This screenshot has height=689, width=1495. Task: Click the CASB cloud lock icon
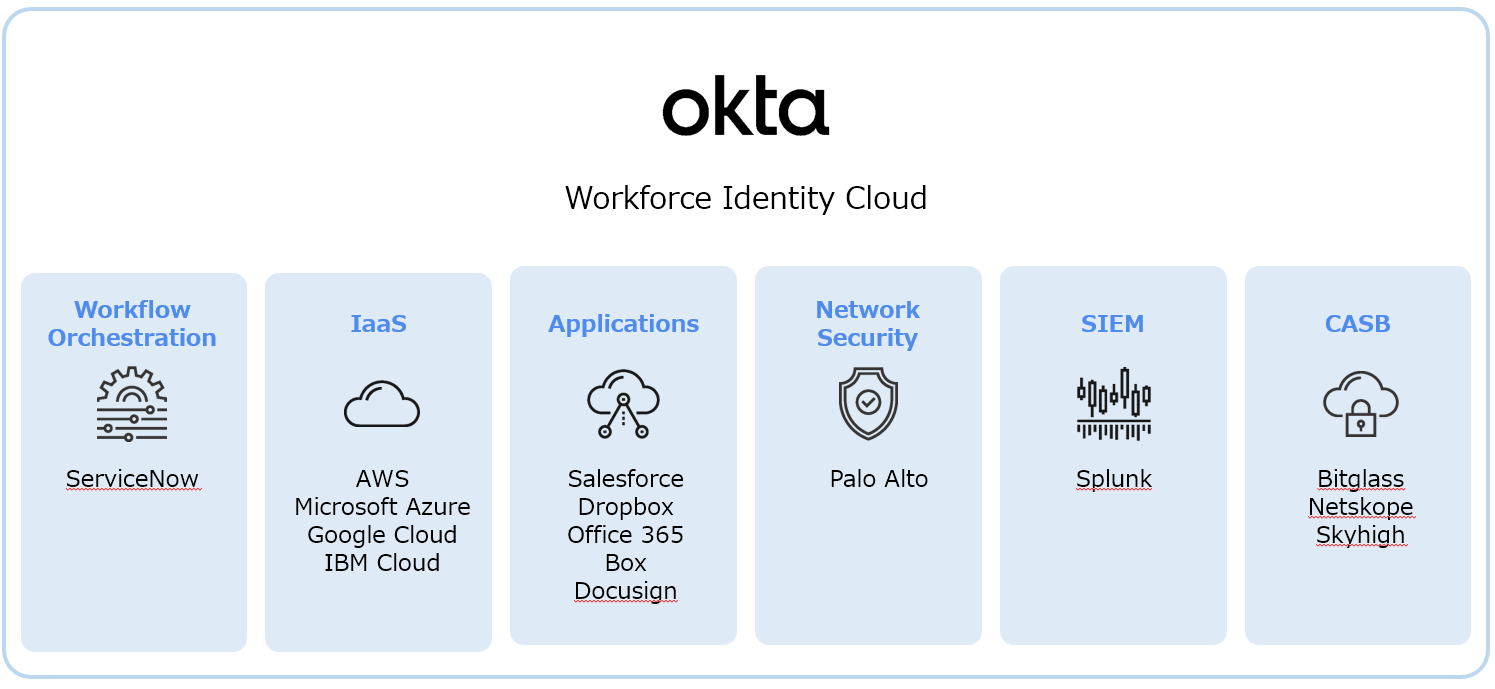1360,404
